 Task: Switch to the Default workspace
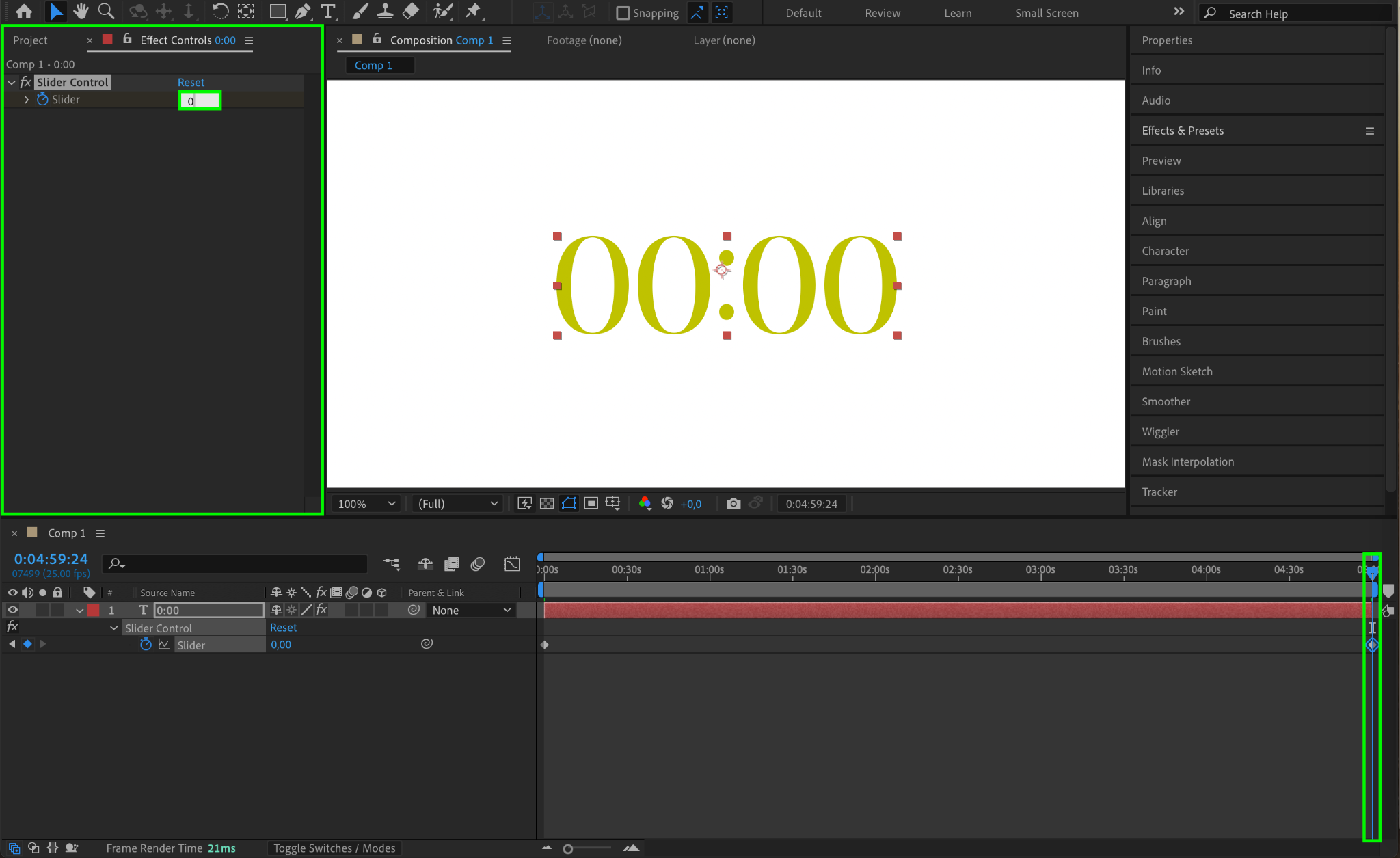[x=803, y=13]
